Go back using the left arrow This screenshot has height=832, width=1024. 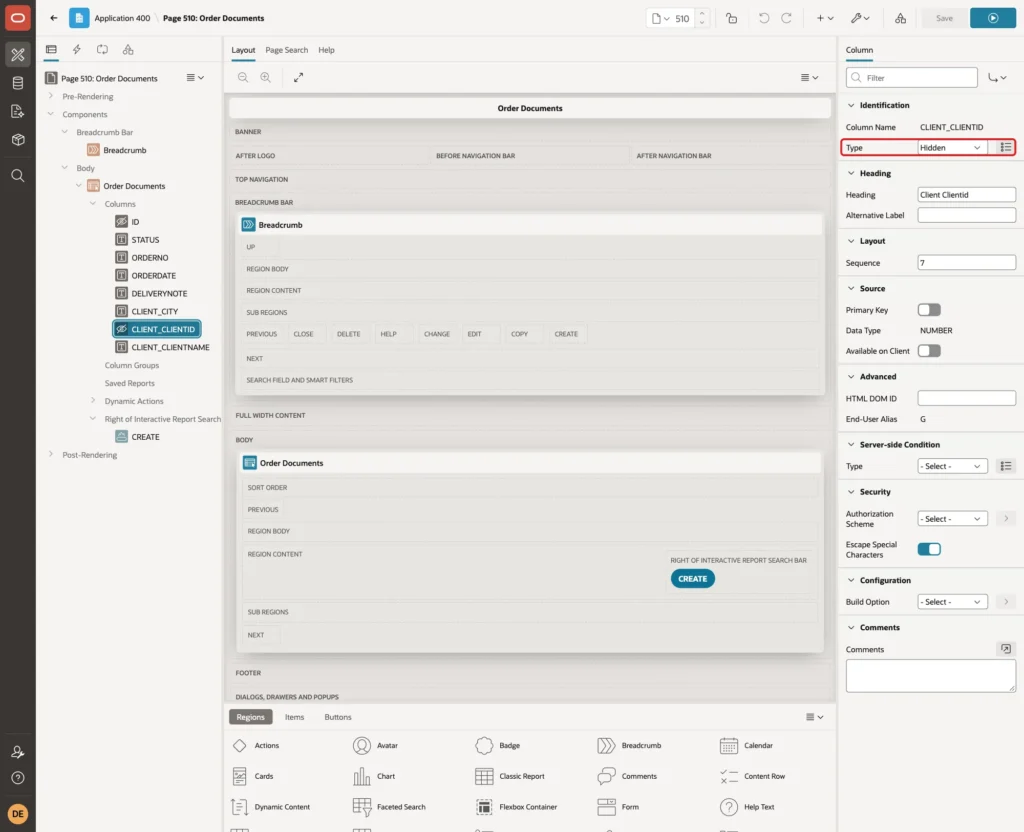point(54,18)
